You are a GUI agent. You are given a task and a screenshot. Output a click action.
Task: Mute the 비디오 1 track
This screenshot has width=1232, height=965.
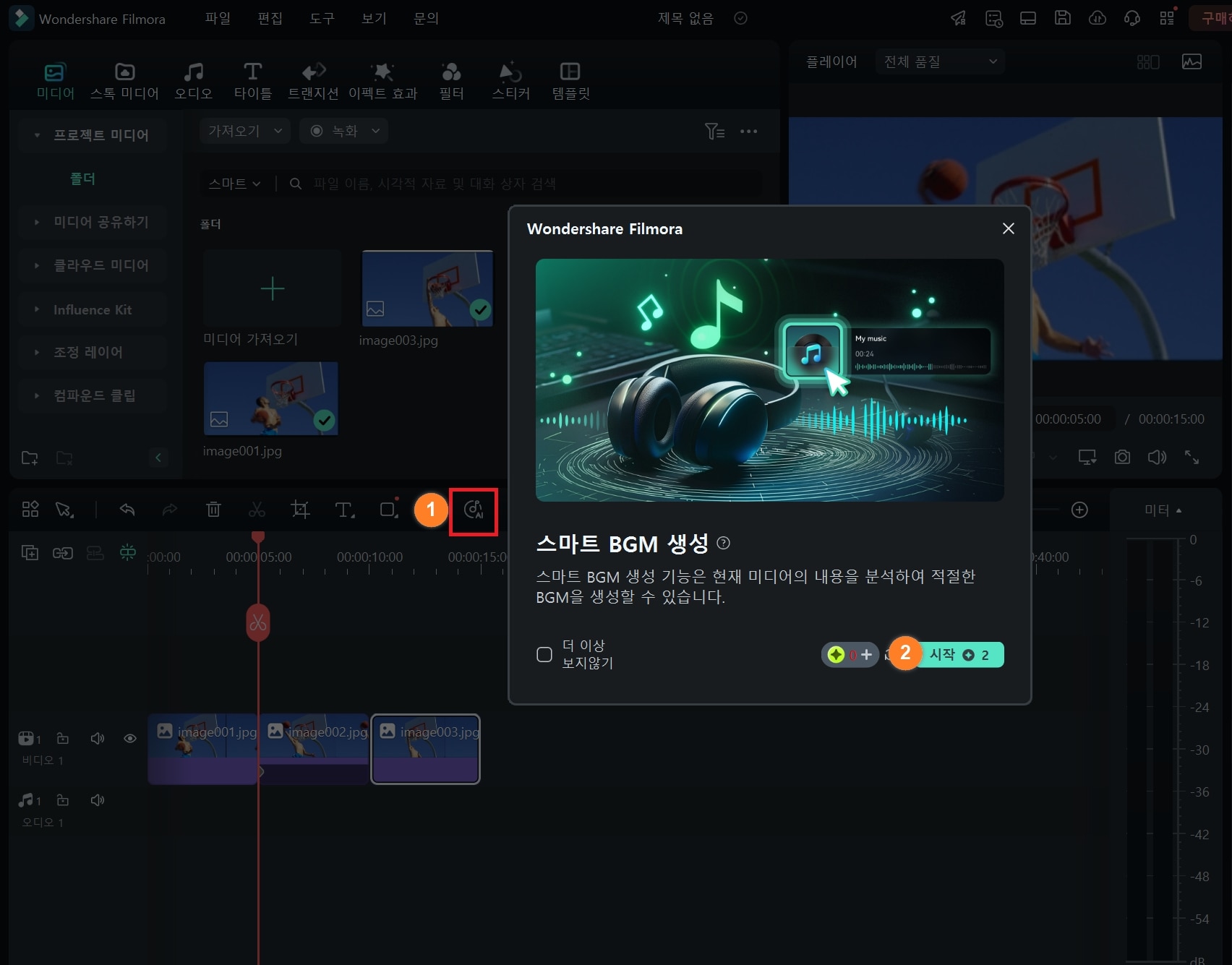click(97, 738)
